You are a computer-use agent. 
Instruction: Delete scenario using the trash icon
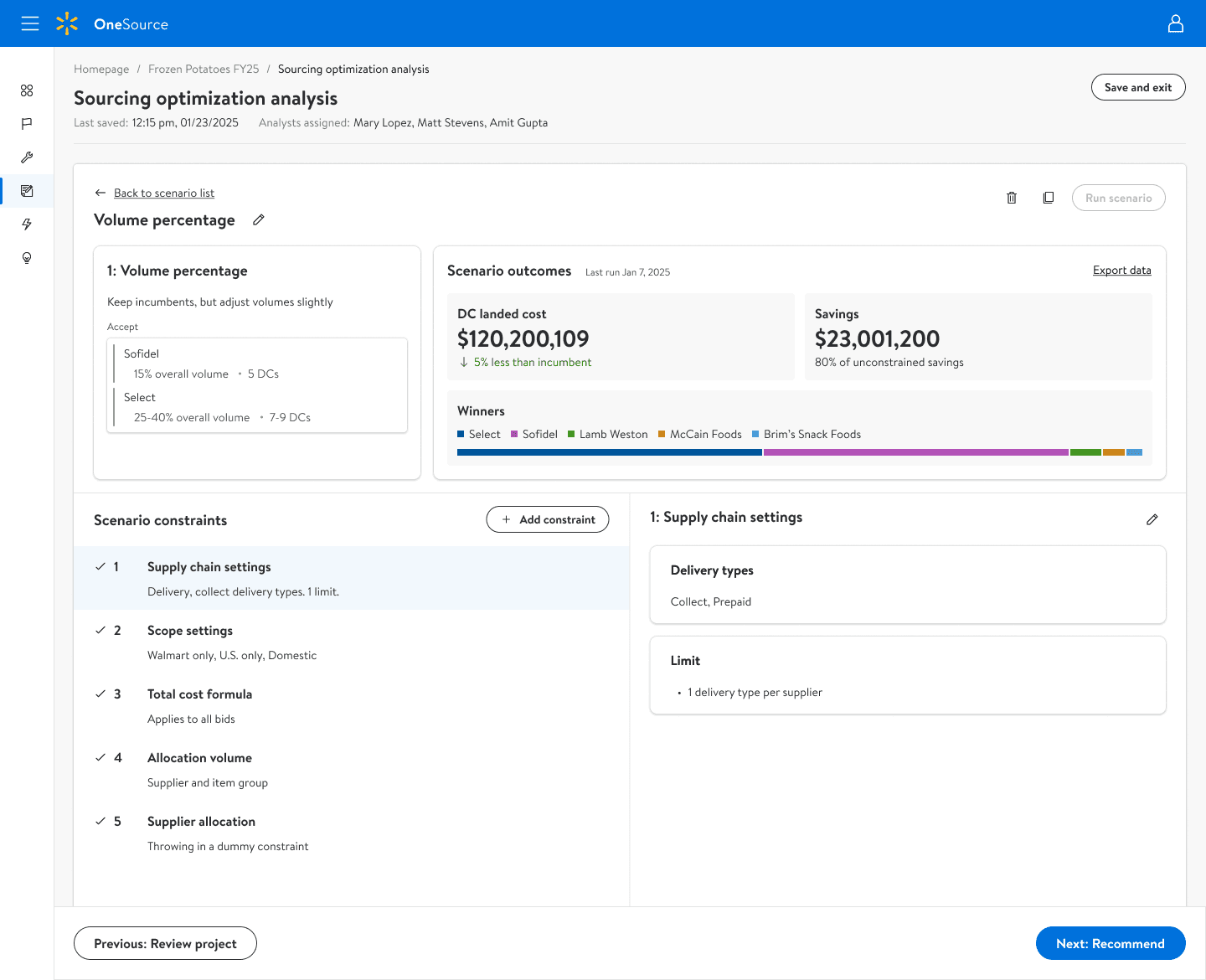point(1012,198)
